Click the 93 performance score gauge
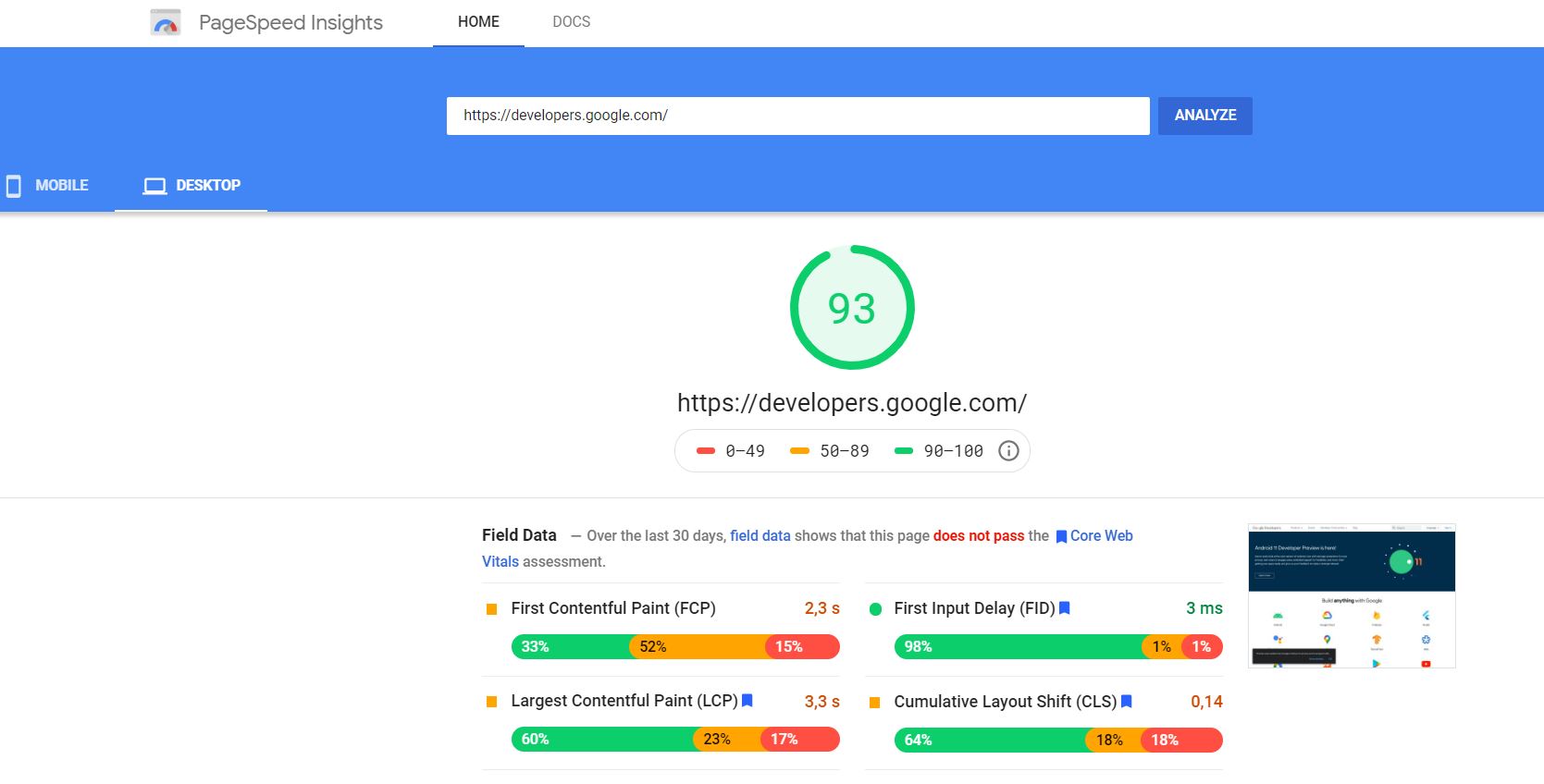 852,307
